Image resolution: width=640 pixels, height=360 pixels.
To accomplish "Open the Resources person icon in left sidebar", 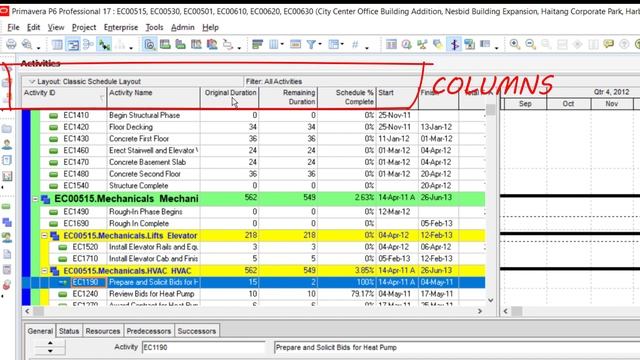I will click(7, 144).
